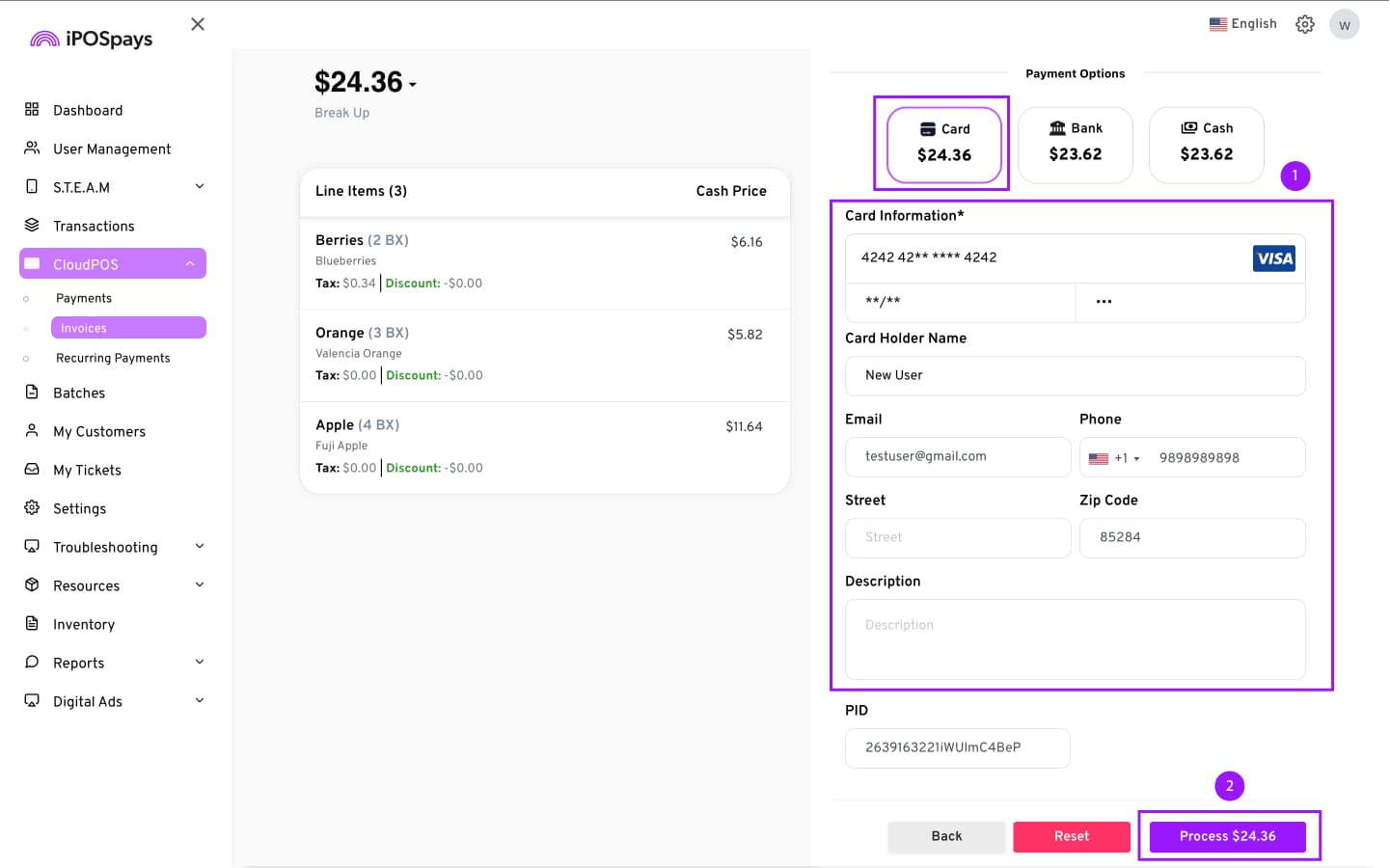Open settings via top-right gear icon
1390x868 pixels.
tap(1305, 24)
